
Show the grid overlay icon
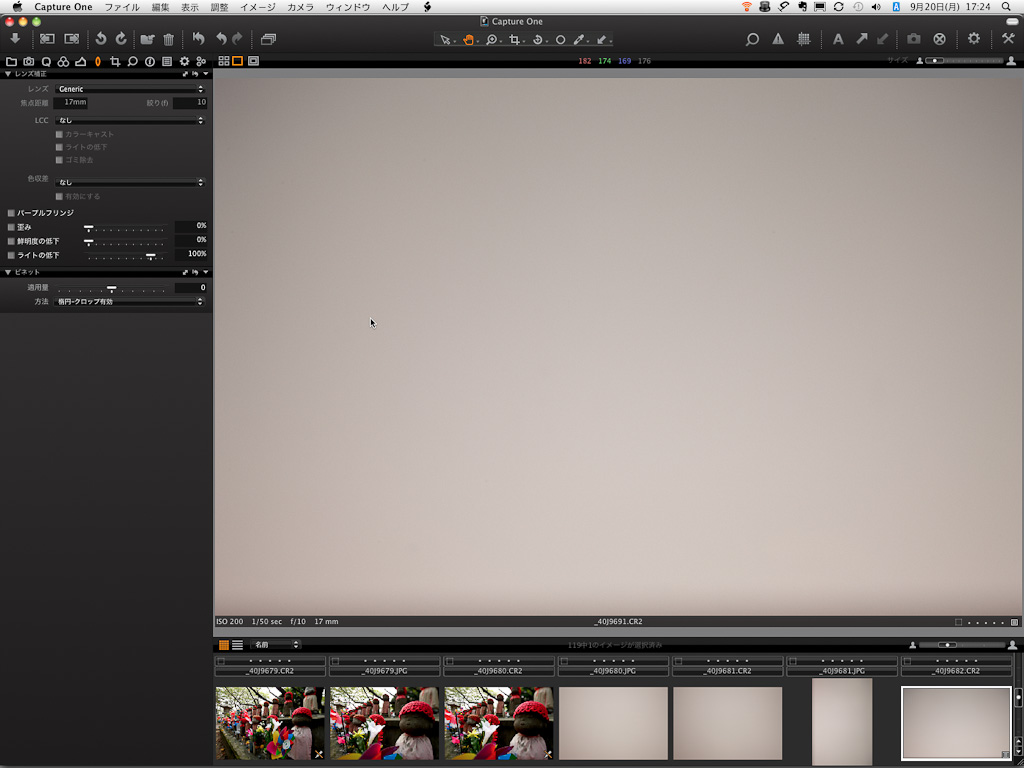click(x=803, y=39)
